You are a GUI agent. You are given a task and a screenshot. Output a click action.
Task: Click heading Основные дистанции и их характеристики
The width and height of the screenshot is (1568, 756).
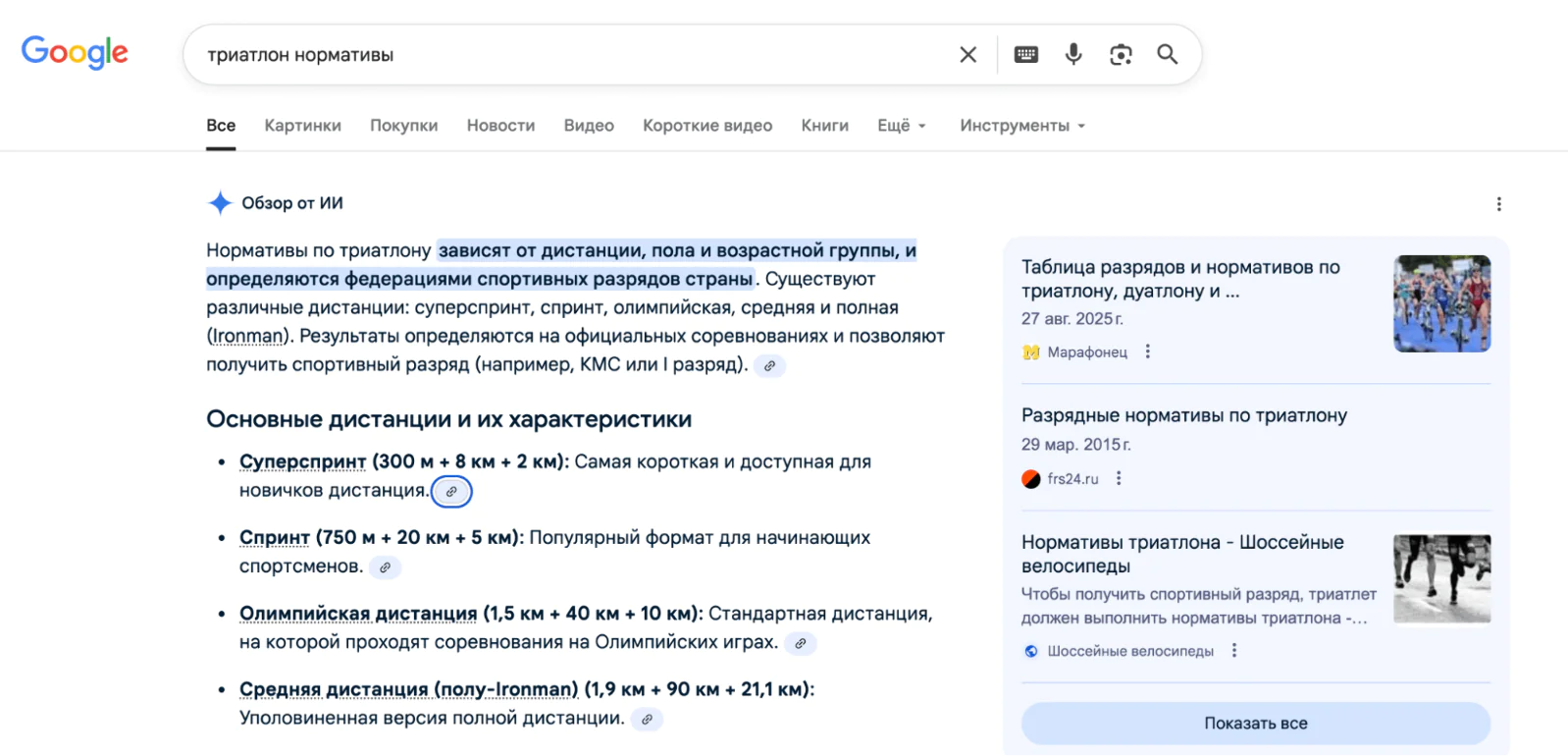pyautogui.click(x=448, y=419)
